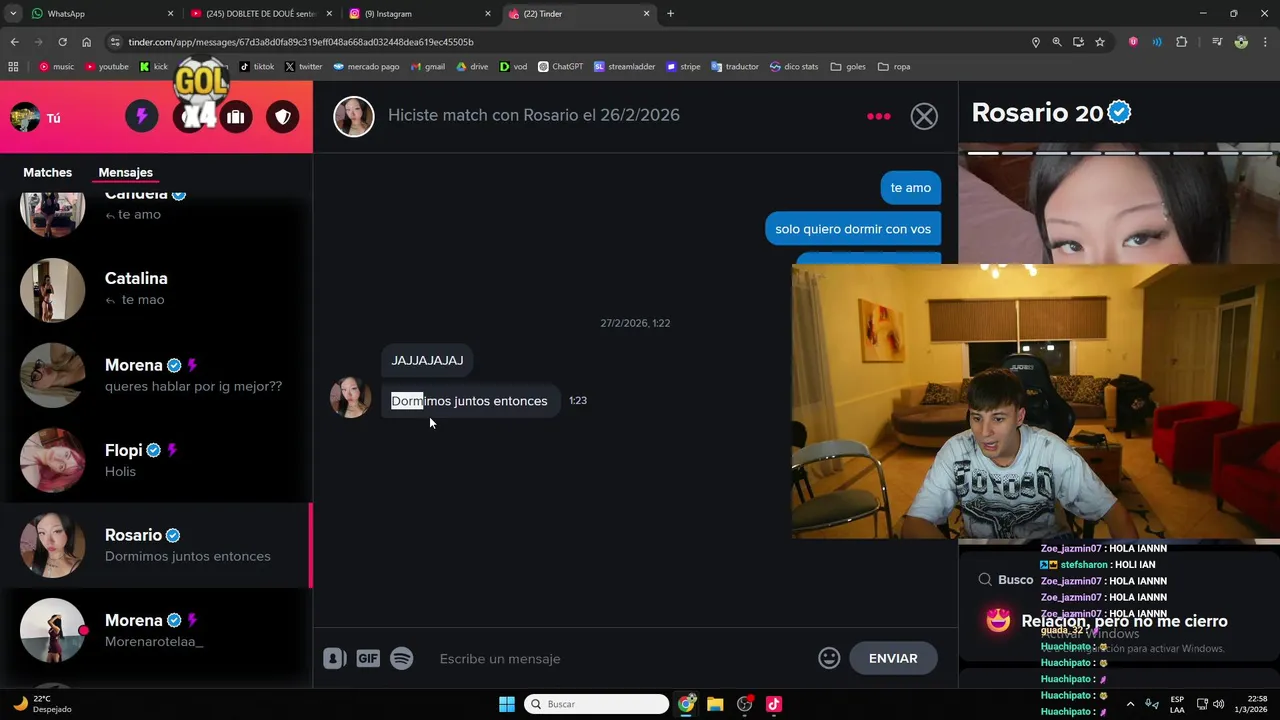Open the 'mercado pago' bookmark
Viewport: 1280px width, 720px height.
pyautogui.click(x=366, y=67)
